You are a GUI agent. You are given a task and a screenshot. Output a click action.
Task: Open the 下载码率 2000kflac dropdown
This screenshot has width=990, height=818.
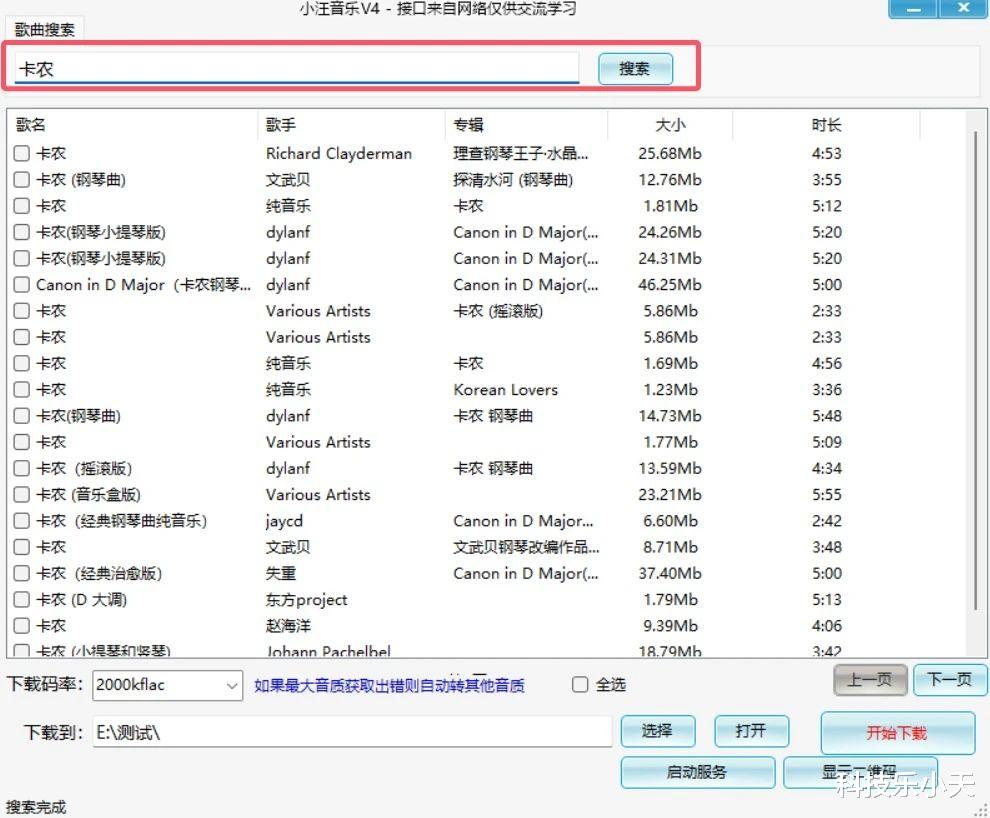tap(167, 685)
